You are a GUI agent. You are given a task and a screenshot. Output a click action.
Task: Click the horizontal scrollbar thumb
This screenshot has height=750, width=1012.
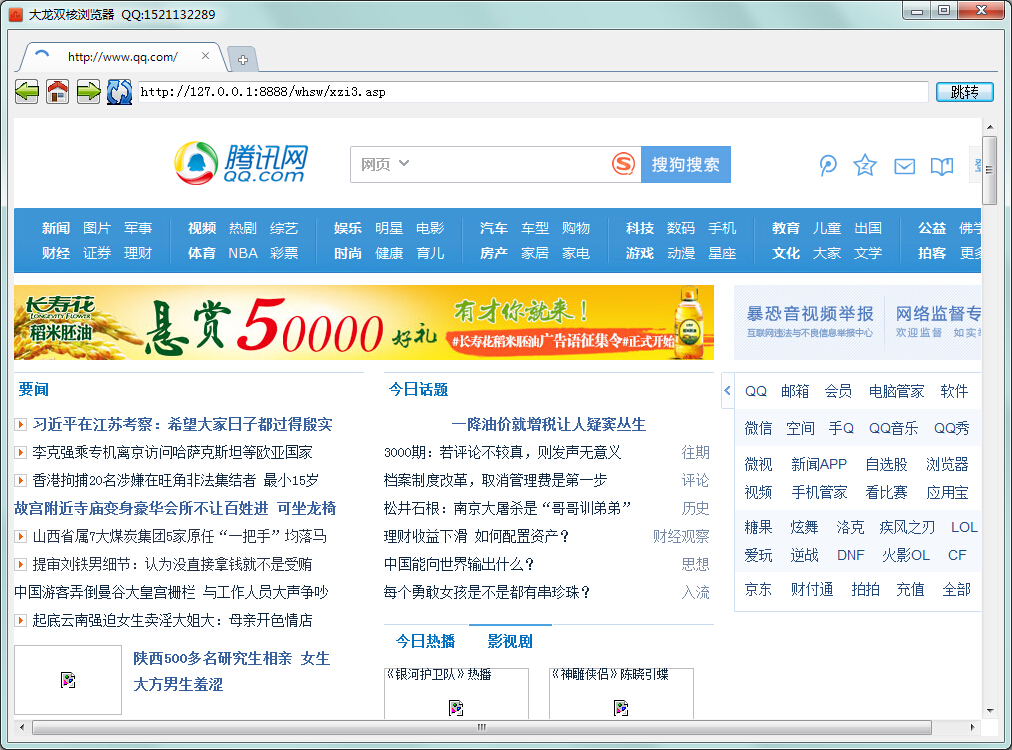pyautogui.click(x=481, y=727)
